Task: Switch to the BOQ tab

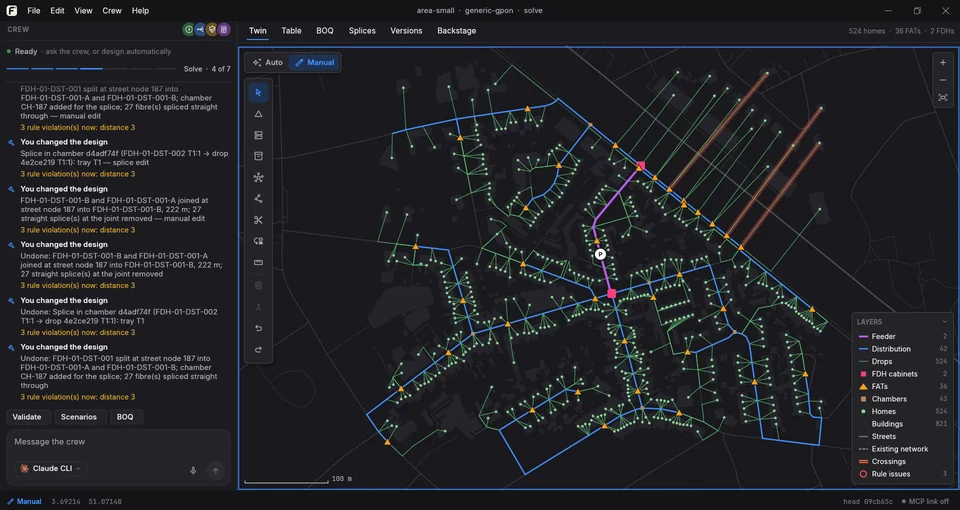Action: (x=325, y=31)
